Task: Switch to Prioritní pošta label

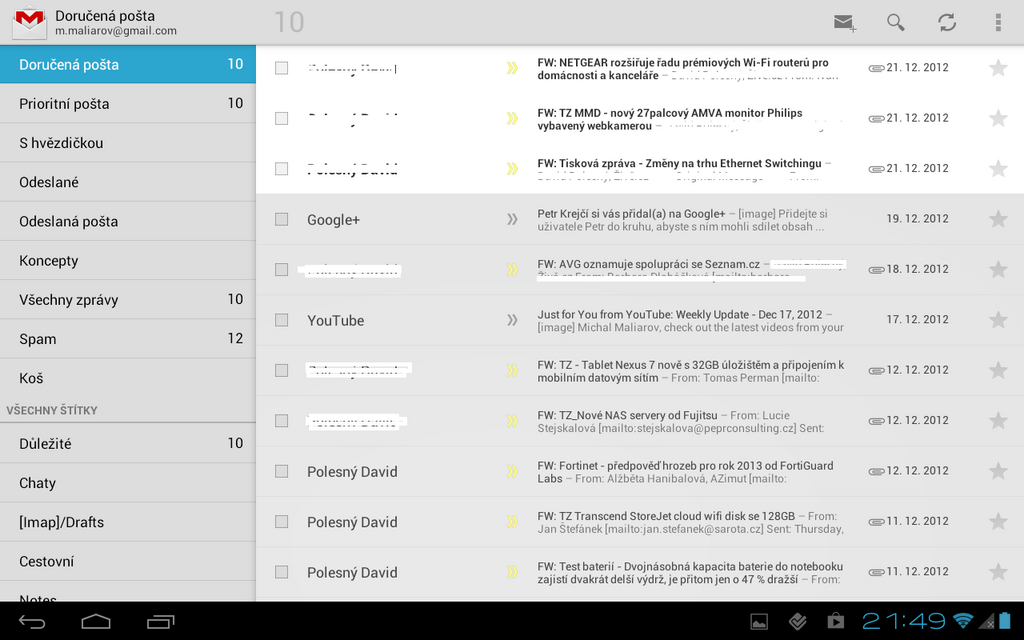Action: [x=127, y=104]
